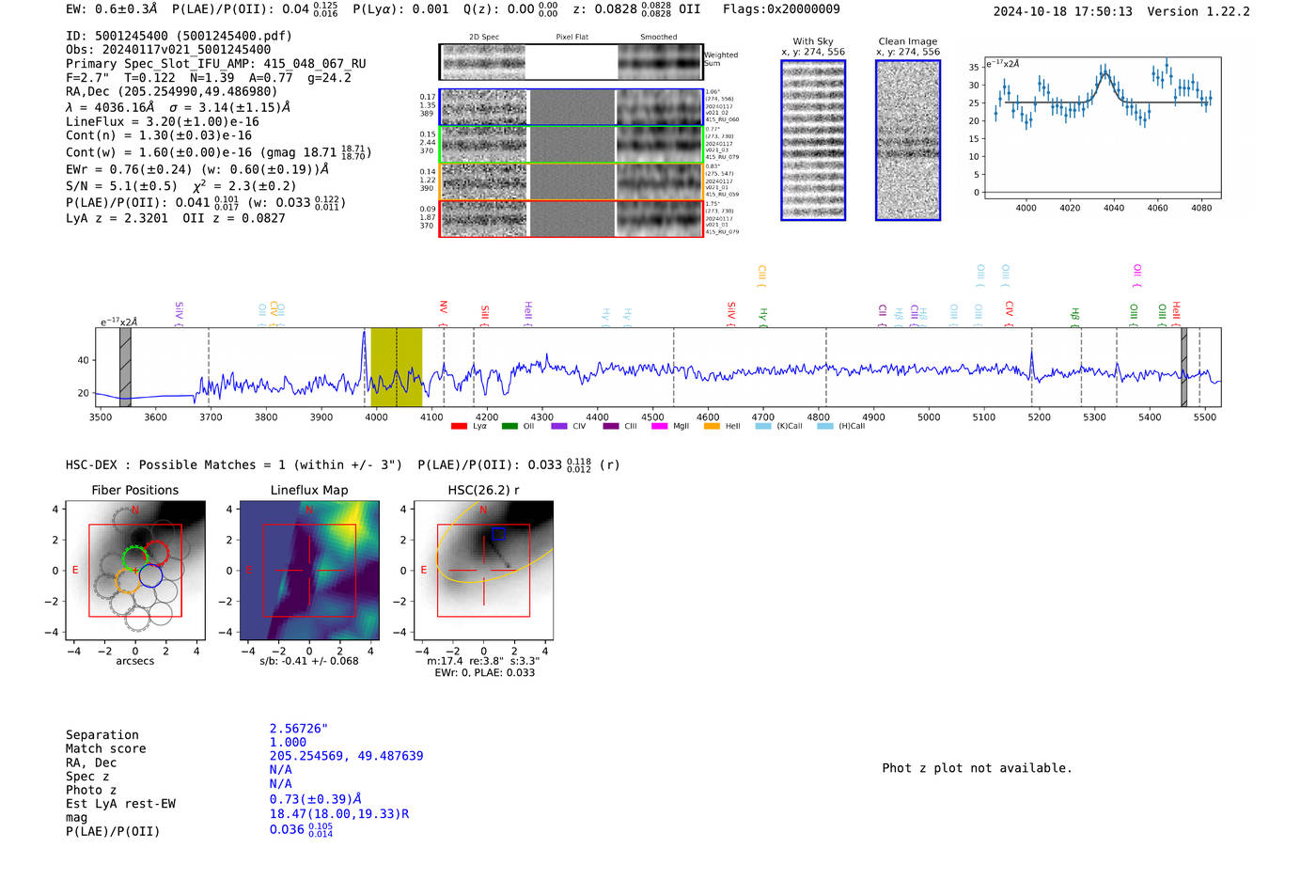Open the With Sky image cutout
The image size is (1316, 896).
[813, 140]
